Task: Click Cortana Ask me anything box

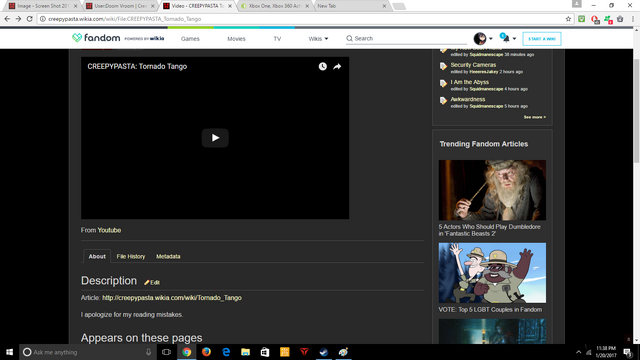Action: pyautogui.click(x=88, y=352)
